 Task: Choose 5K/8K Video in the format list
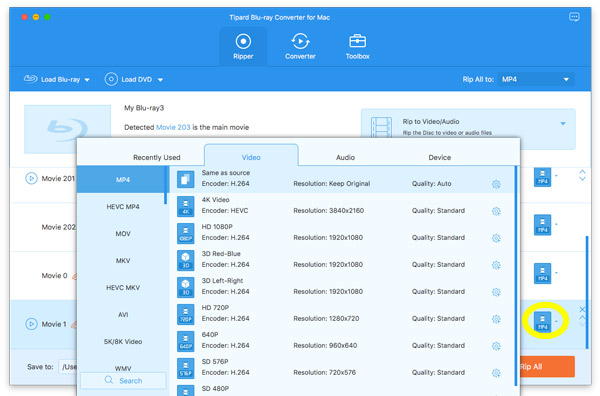(x=123, y=342)
